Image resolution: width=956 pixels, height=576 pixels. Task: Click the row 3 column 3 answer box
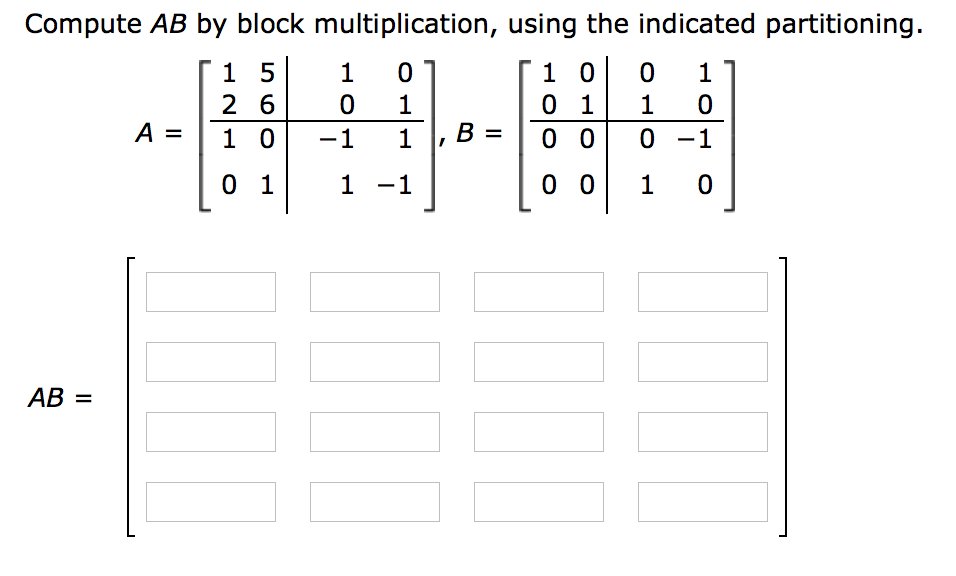(x=539, y=432)
